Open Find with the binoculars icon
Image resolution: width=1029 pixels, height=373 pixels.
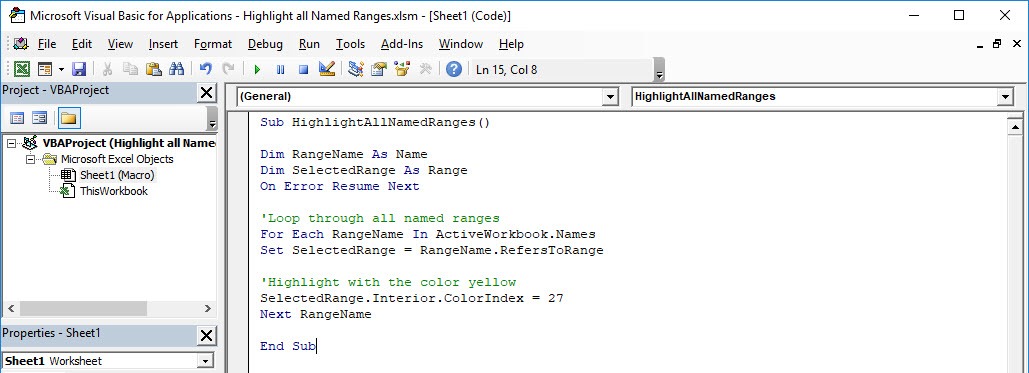(177, 69)
